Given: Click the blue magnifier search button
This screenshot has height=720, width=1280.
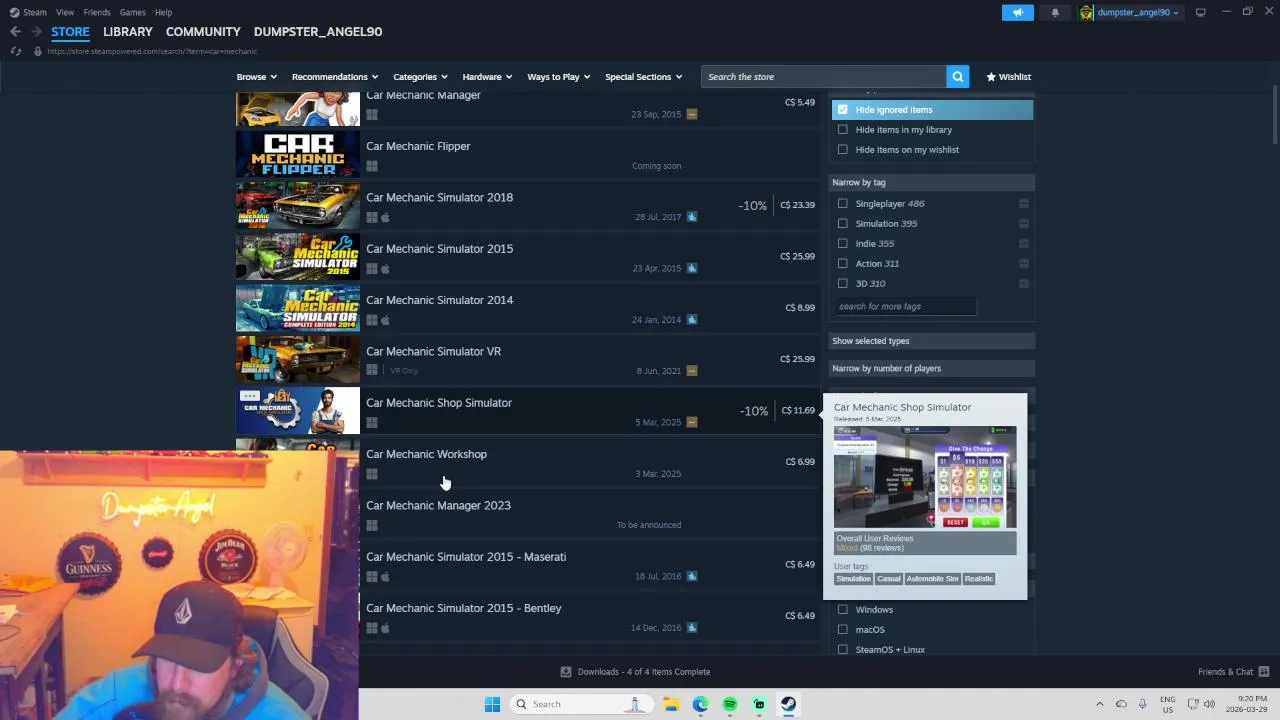Looking at the screenshot, I should click(957, 76).
